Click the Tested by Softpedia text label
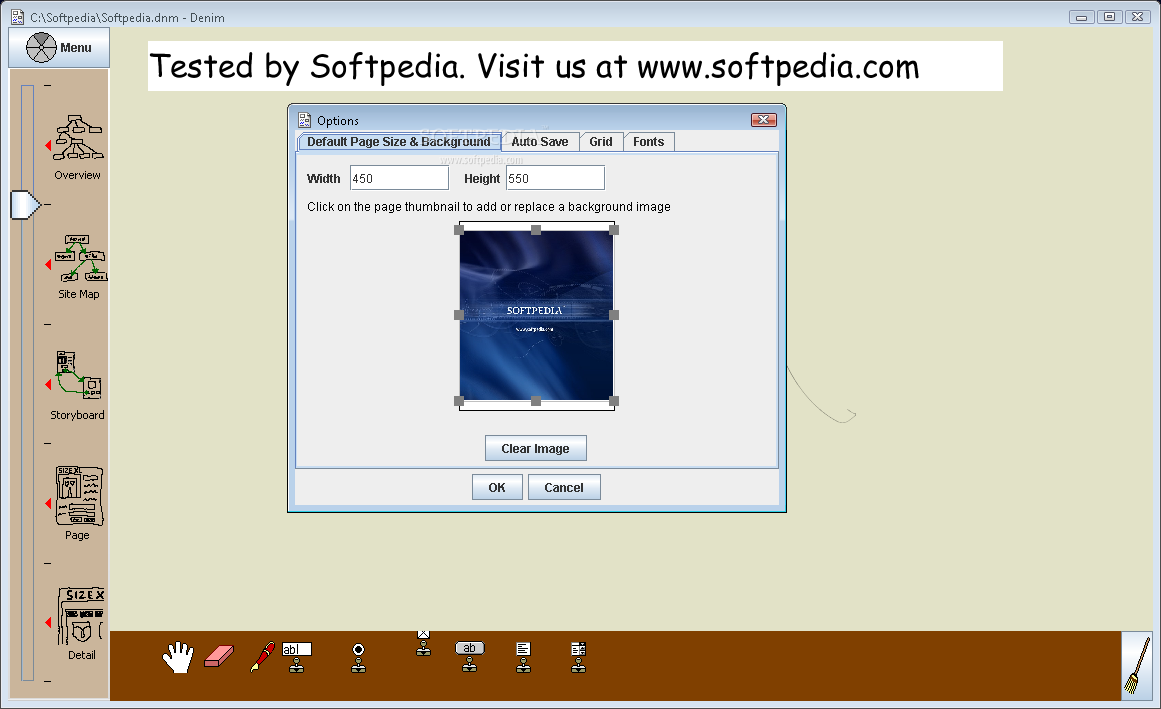 coord(534,67)
